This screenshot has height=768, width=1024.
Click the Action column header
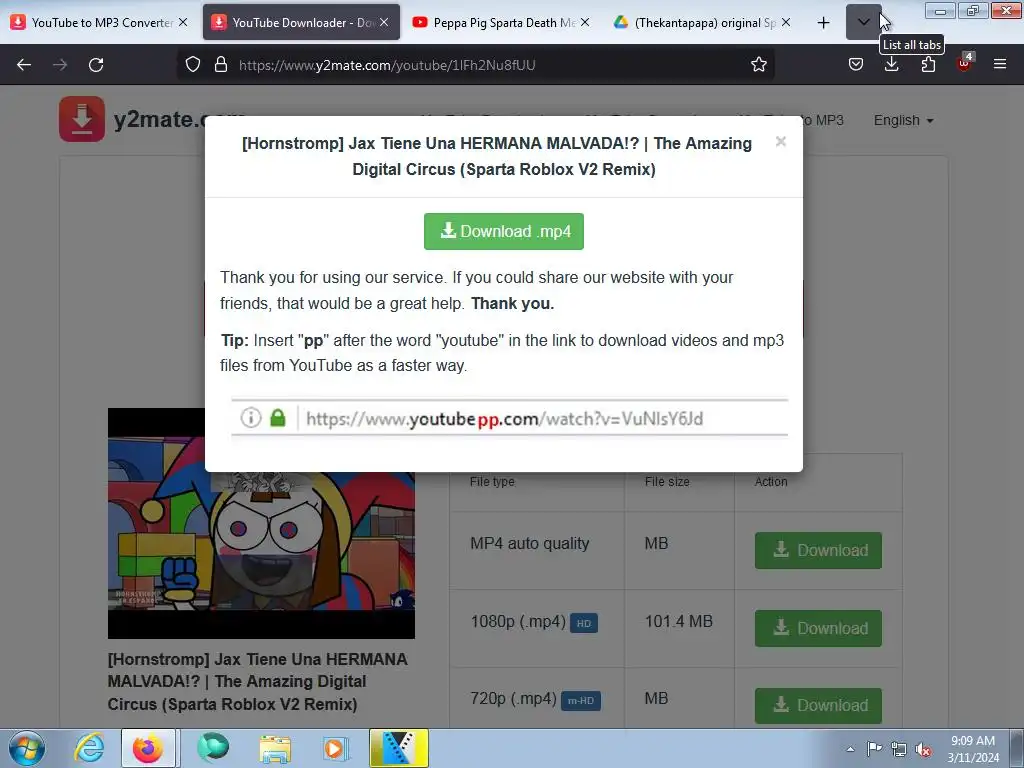pos(771,481)
